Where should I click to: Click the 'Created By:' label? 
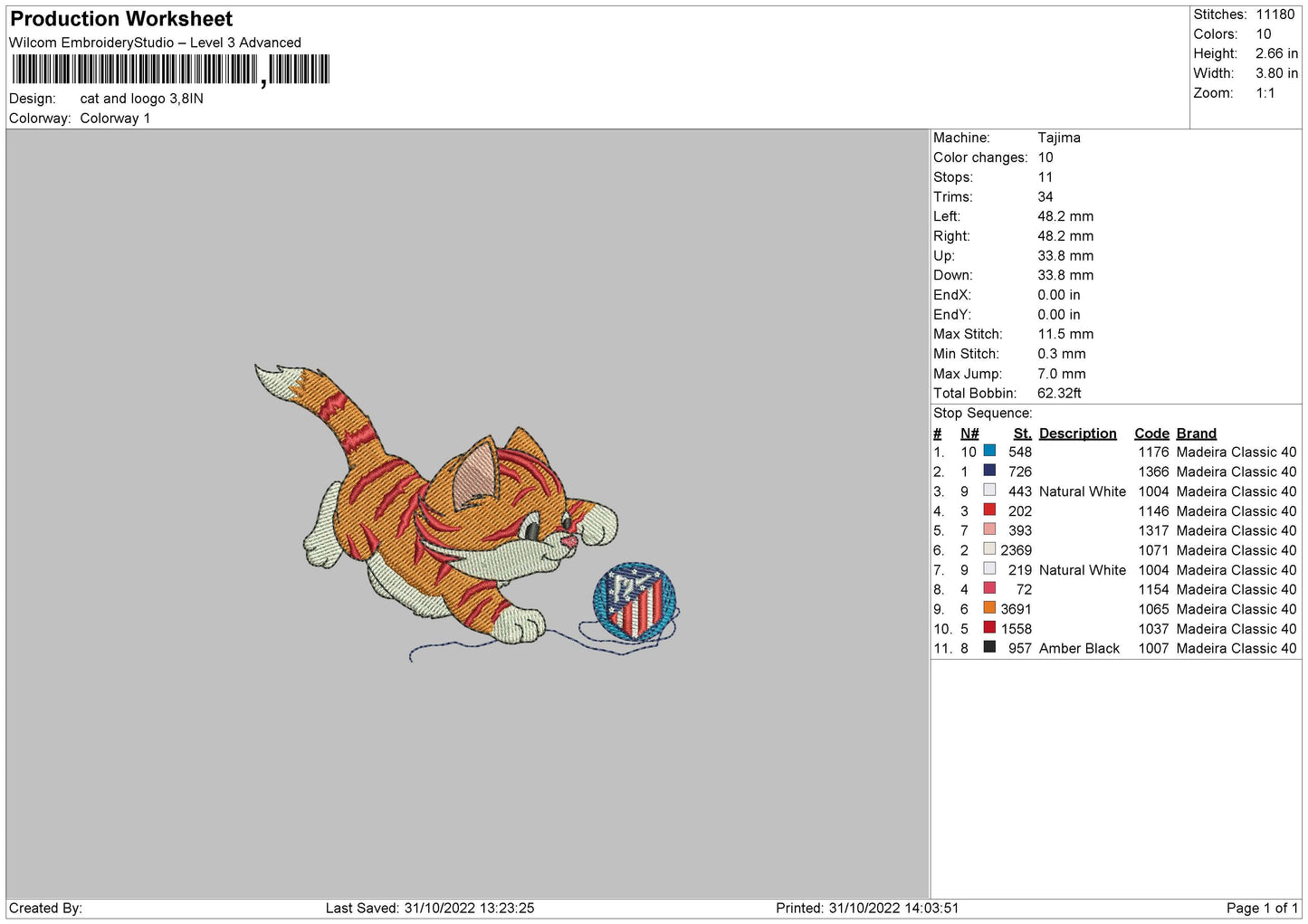click(x=45, y=908)
